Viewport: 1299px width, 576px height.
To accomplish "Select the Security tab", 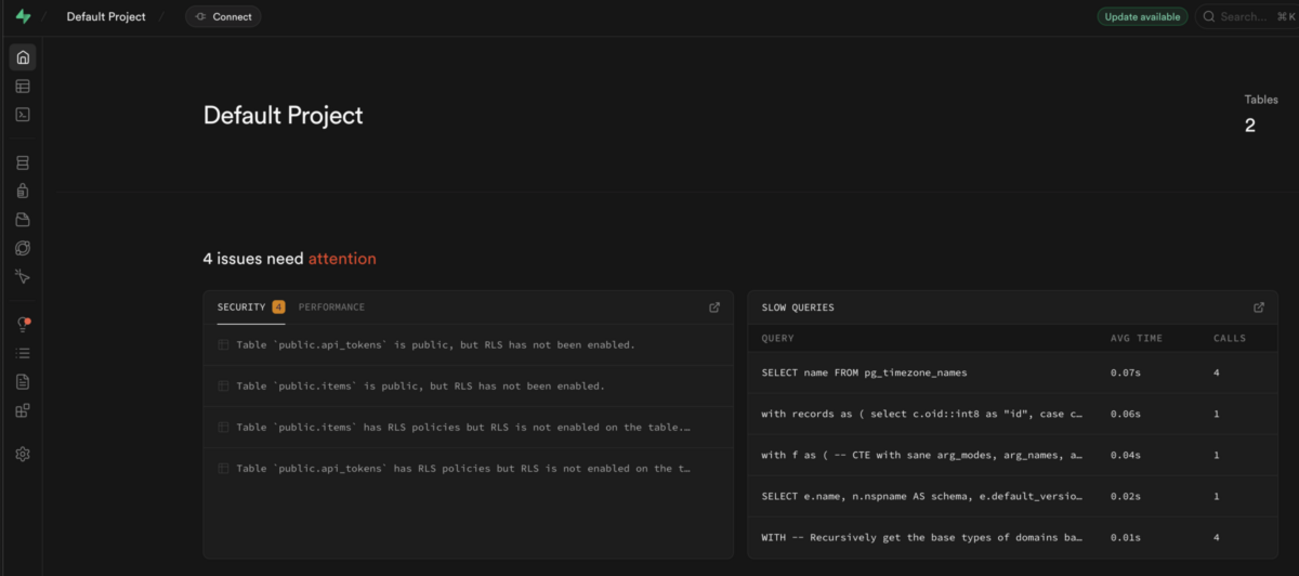I will coord(241,307).
